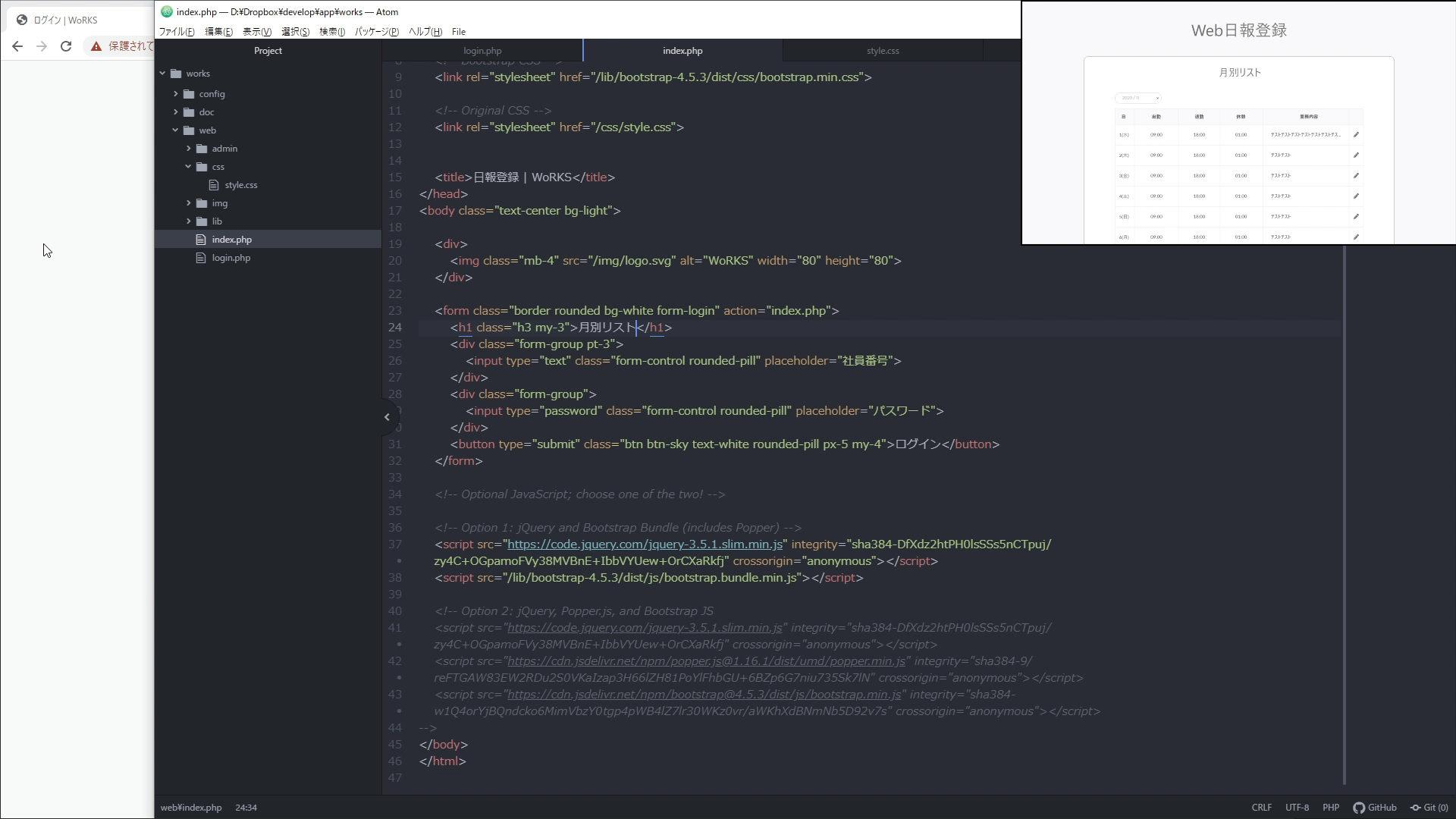Screen dimensions: 1456x819
Task: Click the GitHub icon in the status bar
Action: [1359, 808]
